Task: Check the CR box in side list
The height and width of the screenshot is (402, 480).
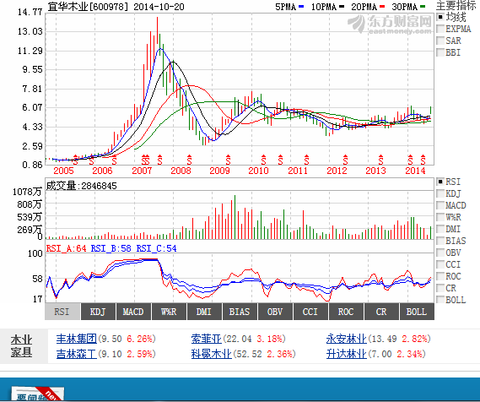Action: pos(440,288)
